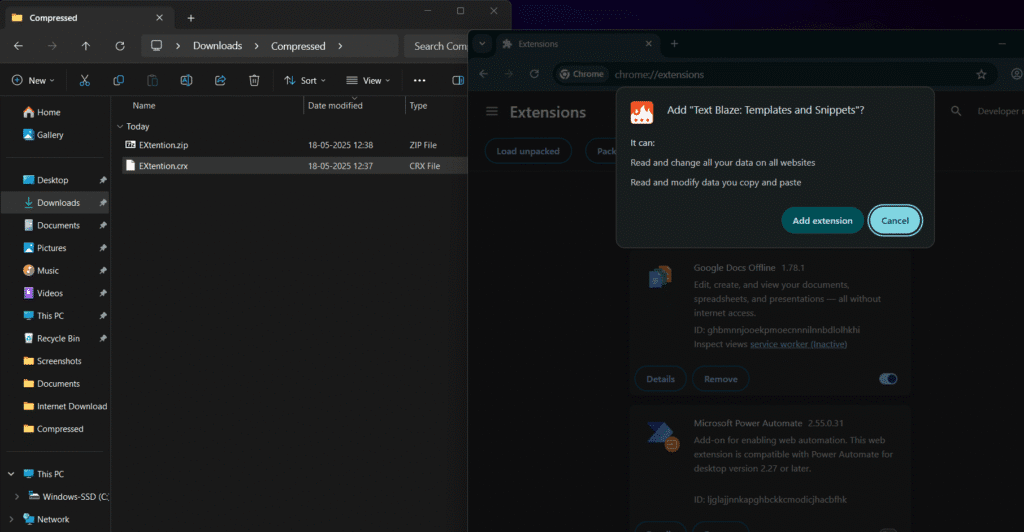Open a new Chrome tab
This screenshot has height=532, width=1024.
pyautogui.click(x=674, y=44)
